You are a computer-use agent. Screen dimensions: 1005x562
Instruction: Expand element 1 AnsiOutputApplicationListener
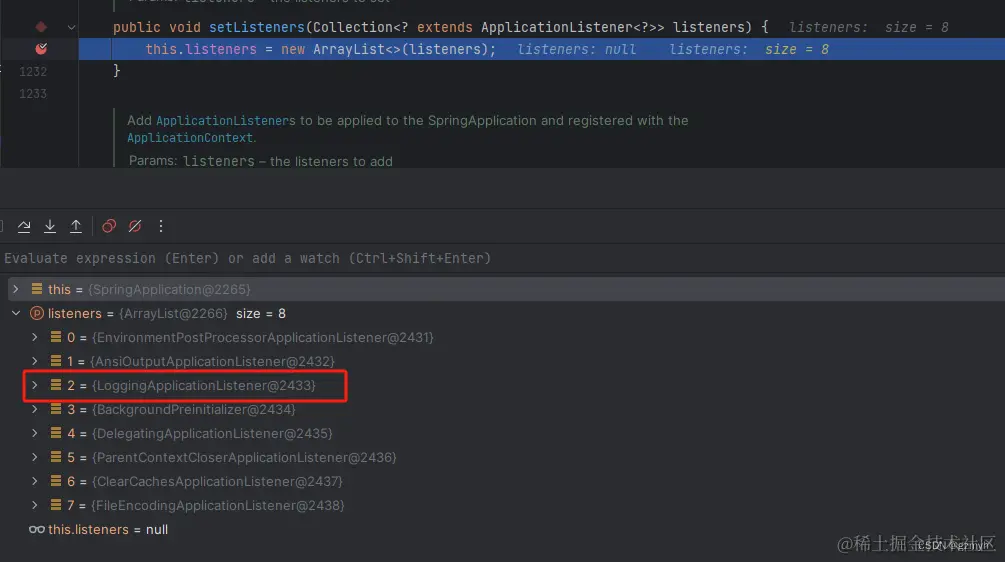pos(35,361)
